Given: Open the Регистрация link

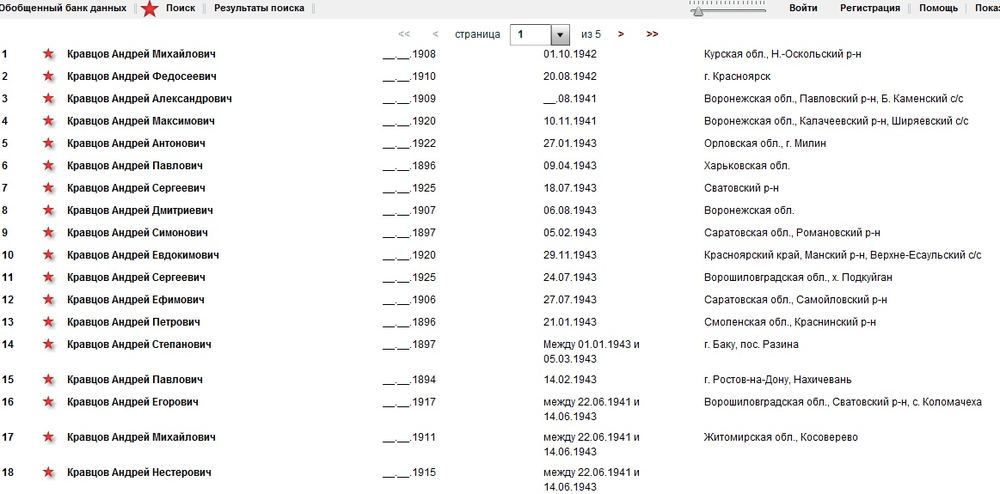Looking at the screenshot, I should [869, 8].
